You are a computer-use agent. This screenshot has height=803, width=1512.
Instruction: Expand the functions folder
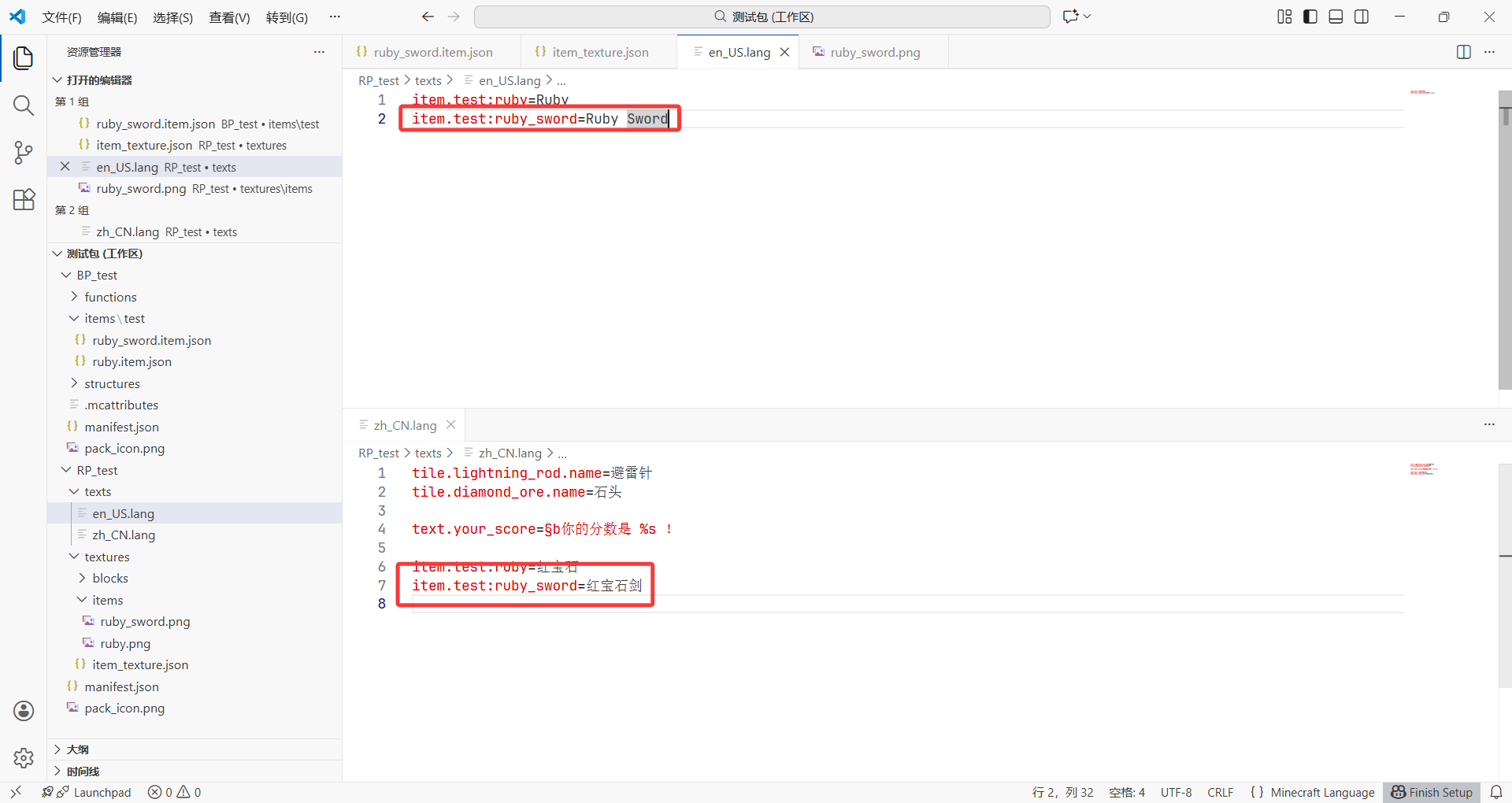(110, 297)
